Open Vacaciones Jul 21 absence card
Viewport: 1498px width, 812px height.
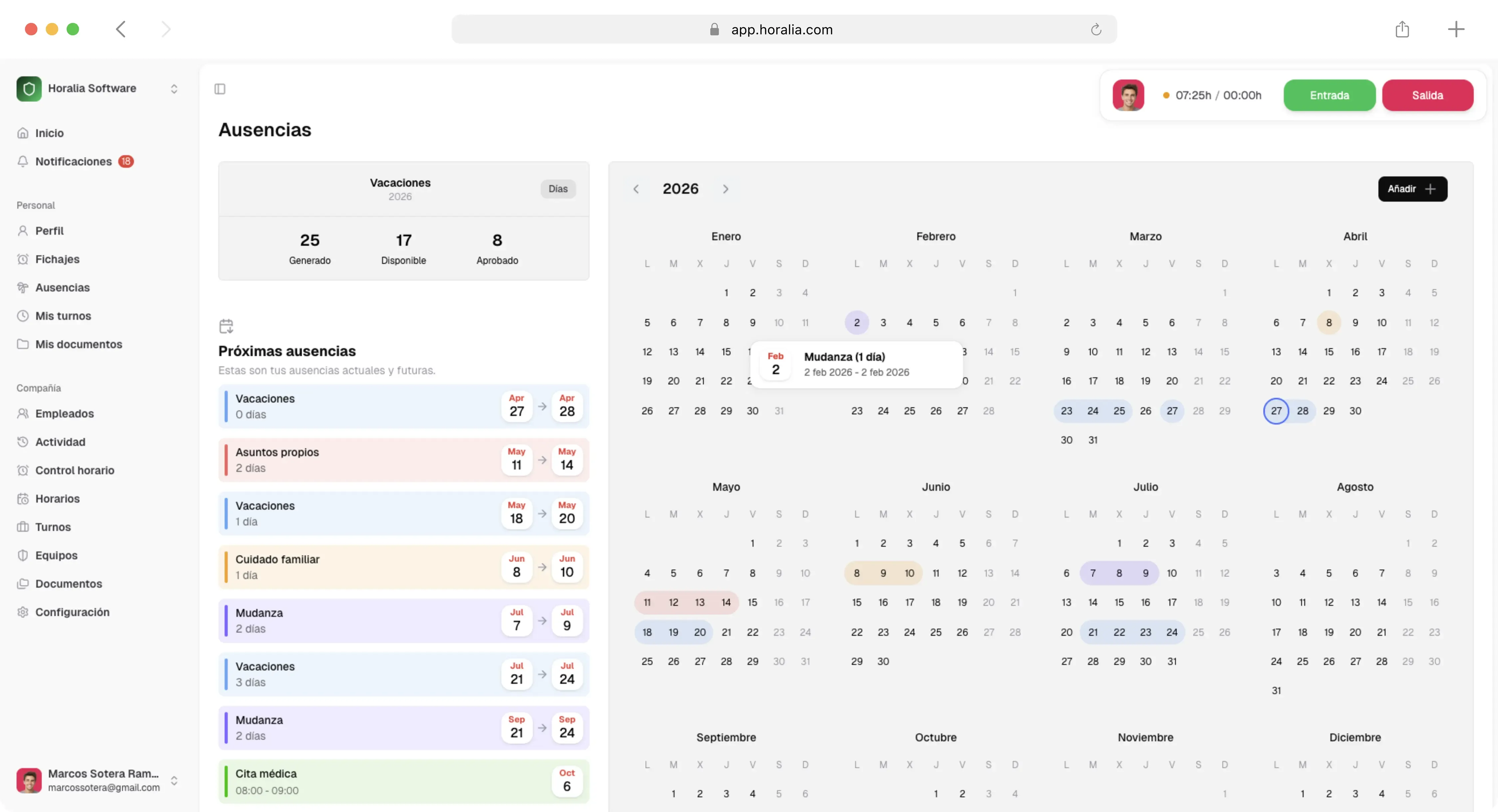pos(403,674)
